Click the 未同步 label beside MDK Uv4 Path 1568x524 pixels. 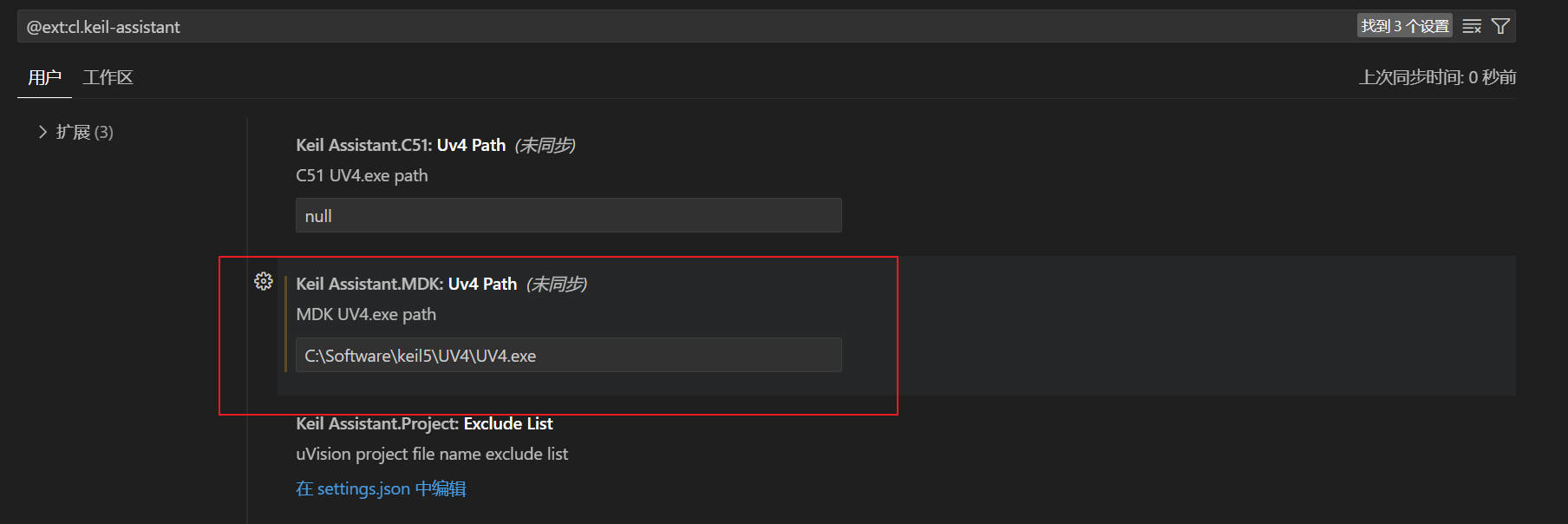(557, 284)
